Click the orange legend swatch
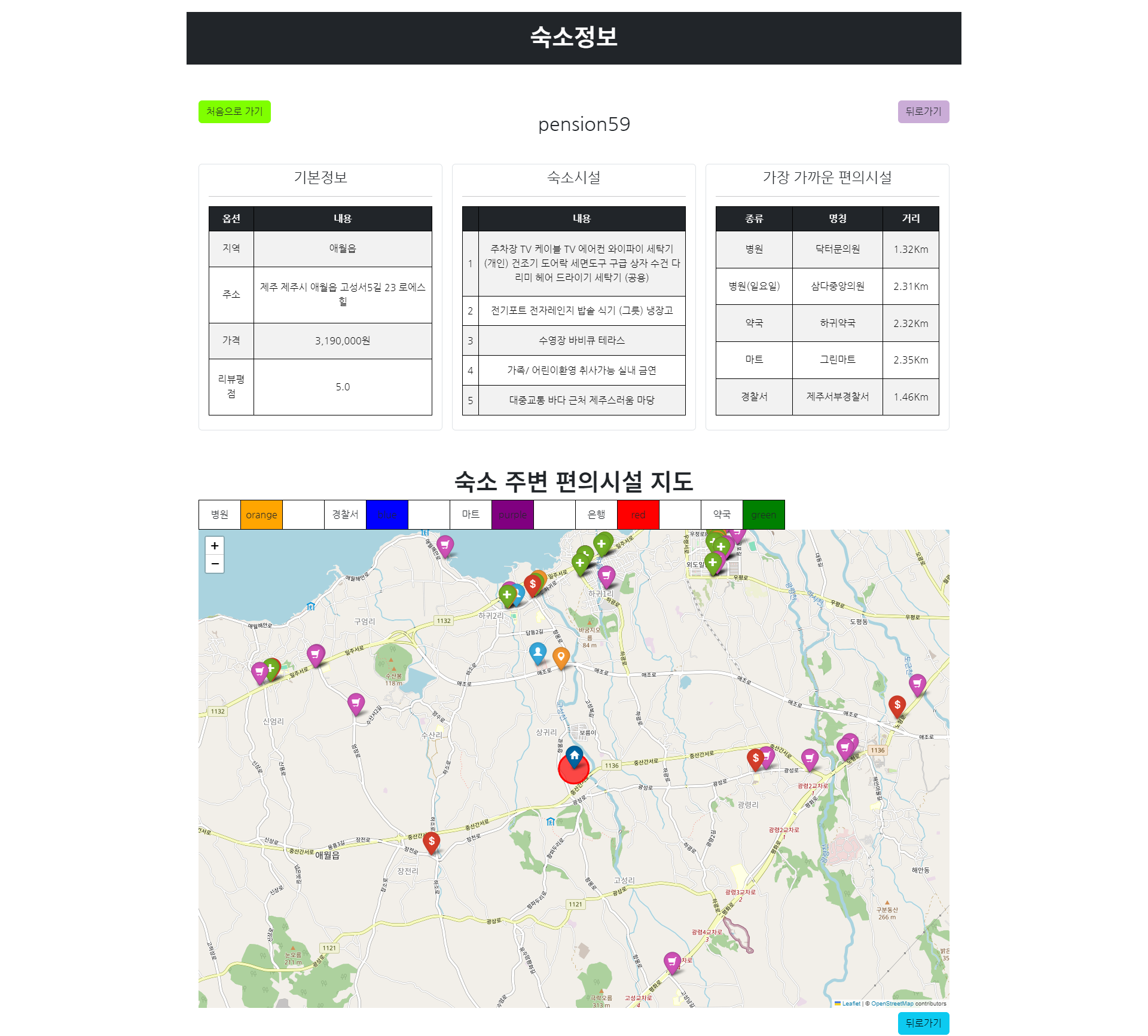The width and height of the screenshot is (1148, 1036). click(261, 515)
